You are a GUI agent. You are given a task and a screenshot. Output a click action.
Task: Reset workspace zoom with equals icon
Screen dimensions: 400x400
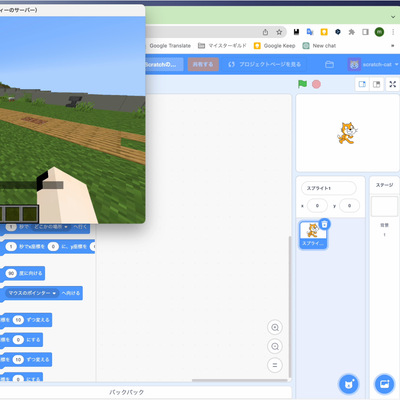(x=275, y=365)
